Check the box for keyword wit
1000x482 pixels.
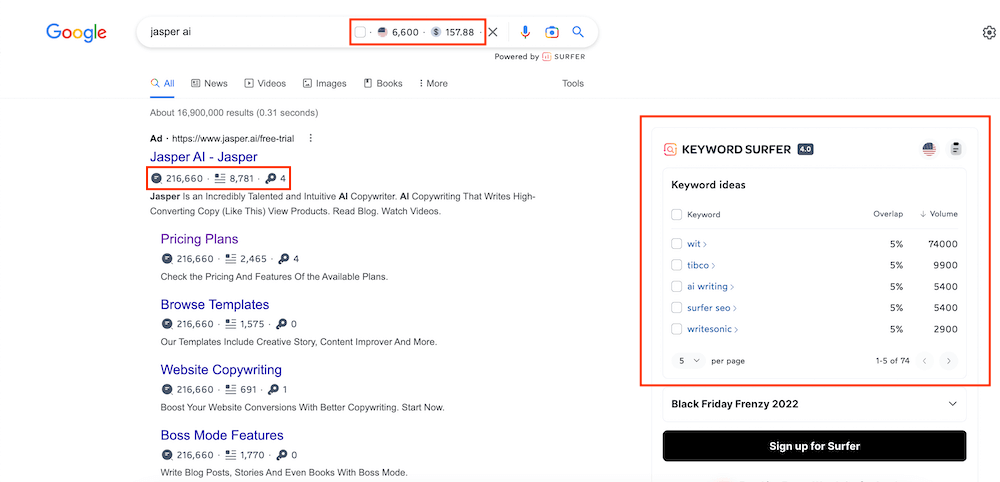677,244
